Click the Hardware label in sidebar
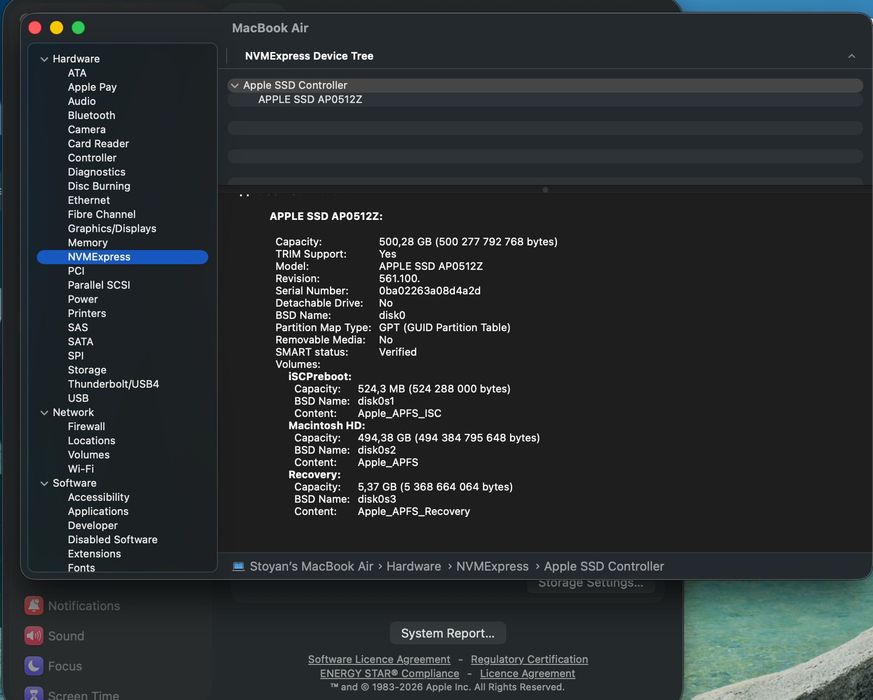This screenshot has width=873, height=700. (76, 59)
